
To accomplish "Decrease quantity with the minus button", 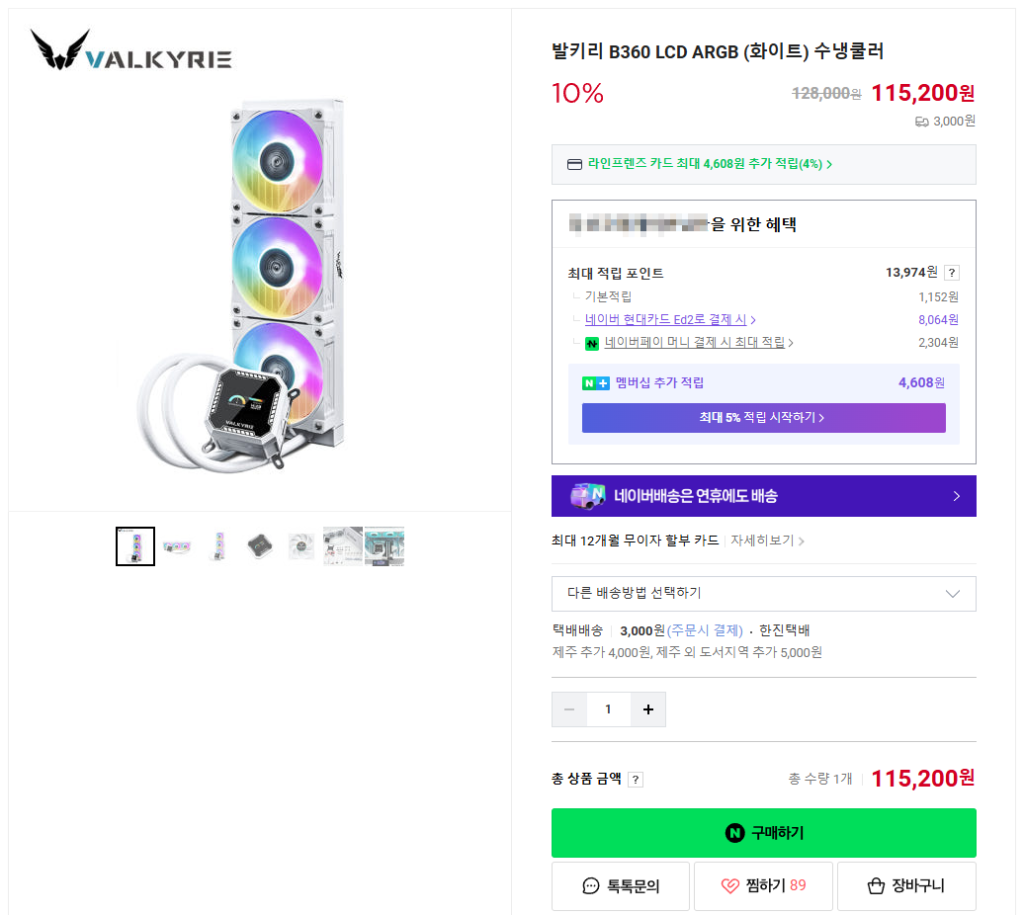I will pos(570,709).
